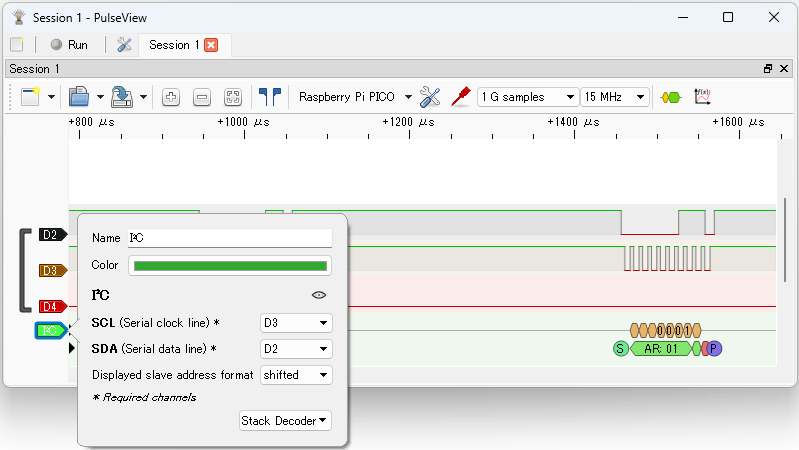Create a new view with the toolbar icon
This screenshot has width=799, height=450.
tap(30, 97)
